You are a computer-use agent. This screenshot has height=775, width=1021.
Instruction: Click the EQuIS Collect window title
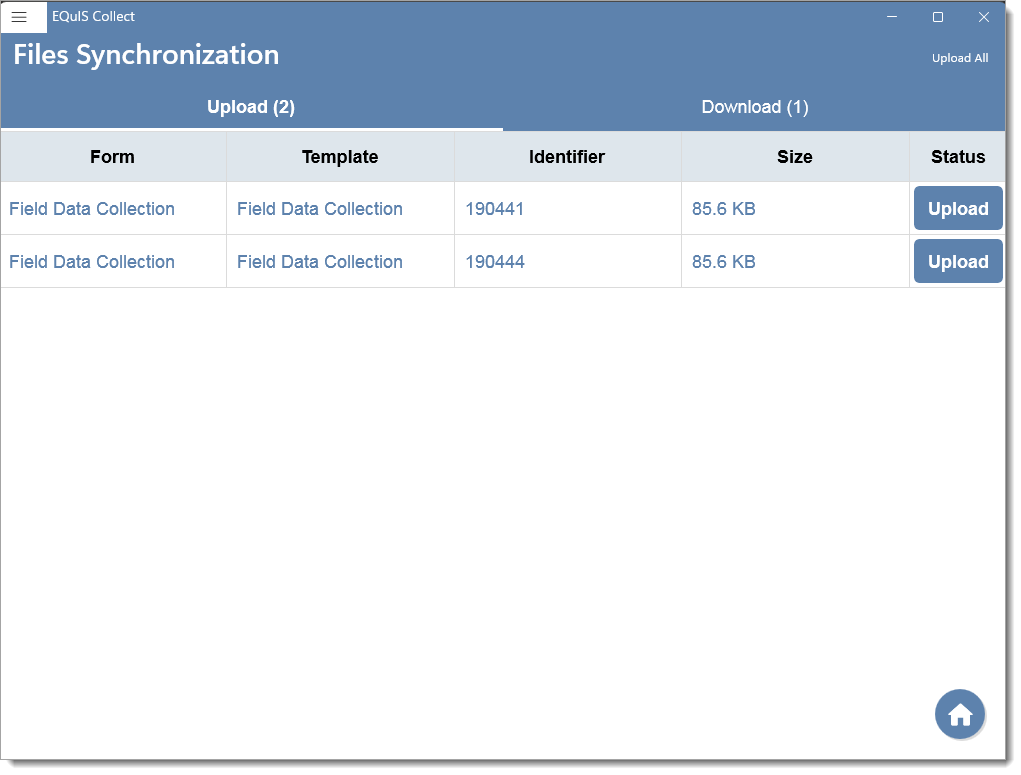94,16
